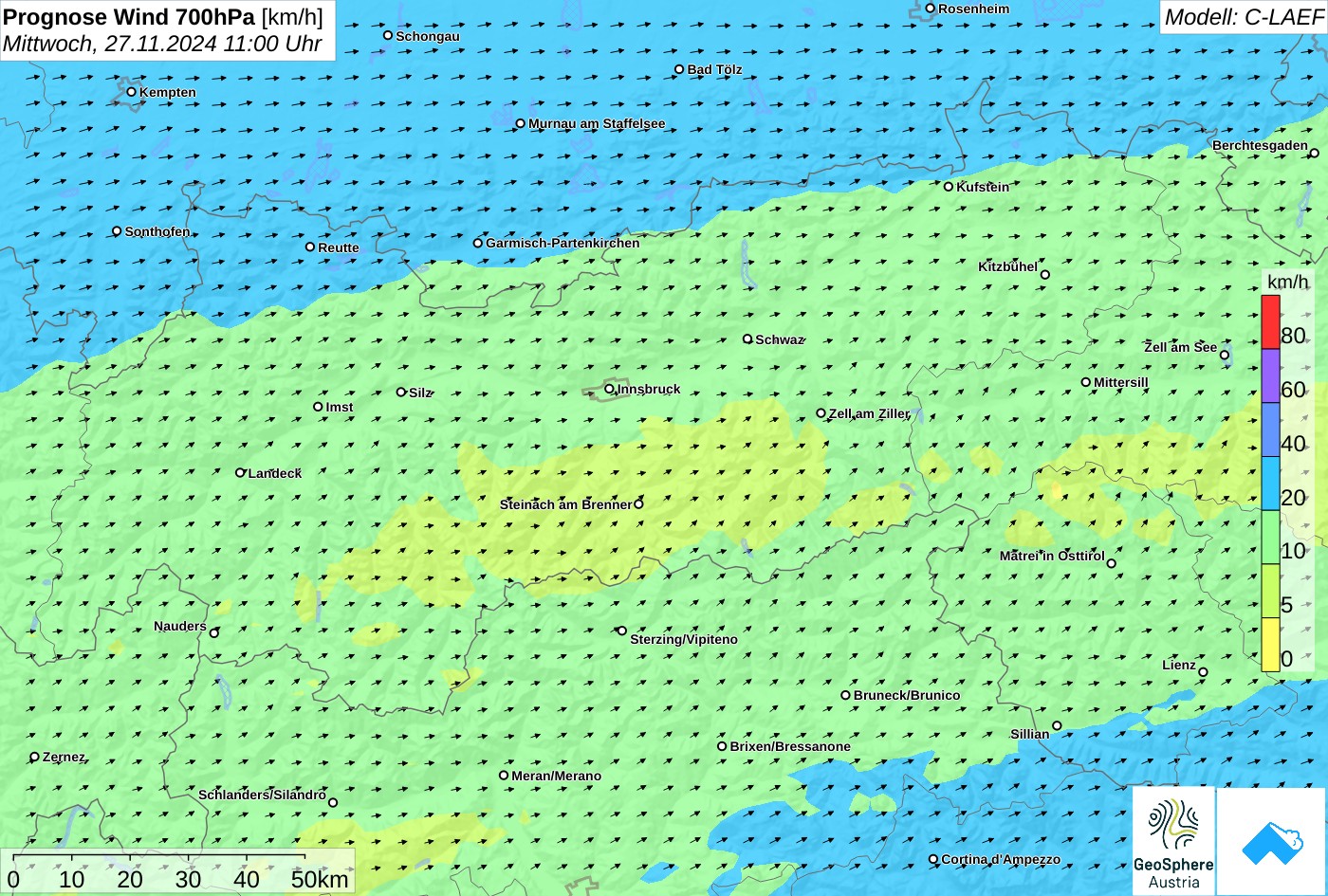The image size is (1328, 896).
Task: Click the Reutte marker circle
Action: coord(310,247)
